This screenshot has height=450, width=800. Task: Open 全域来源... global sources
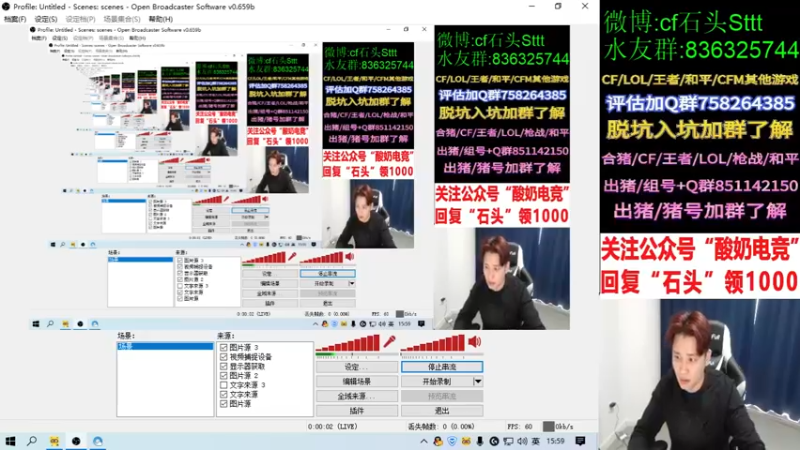click(x=357, y=396)
